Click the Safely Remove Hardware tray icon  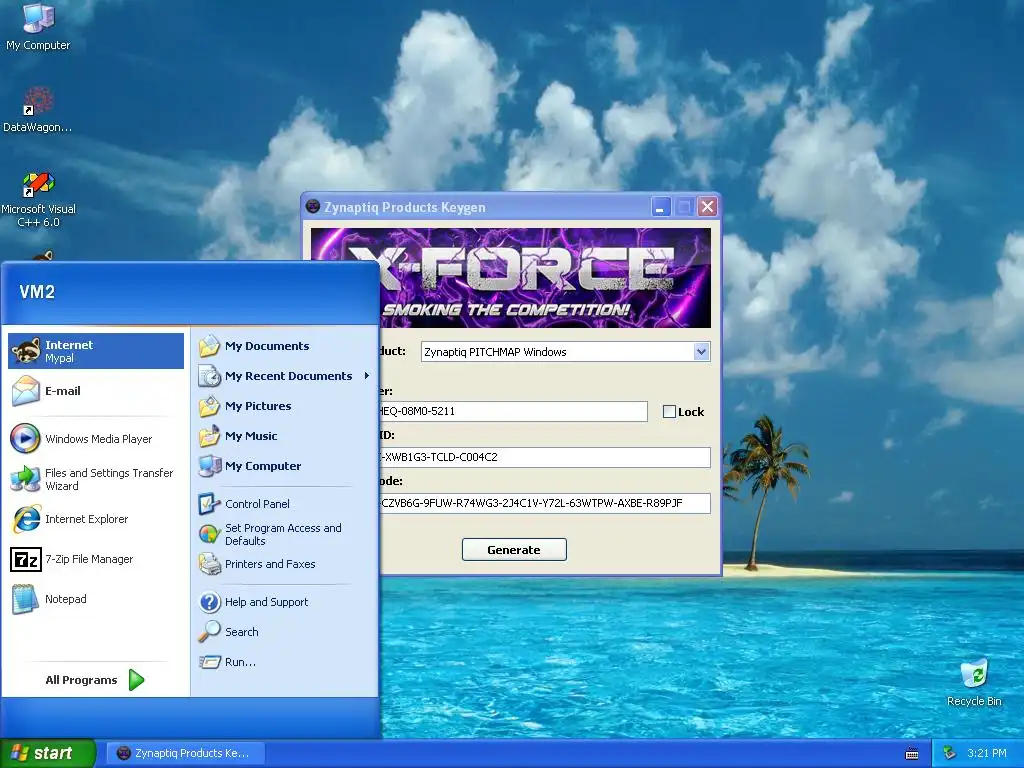pos(950,754)
